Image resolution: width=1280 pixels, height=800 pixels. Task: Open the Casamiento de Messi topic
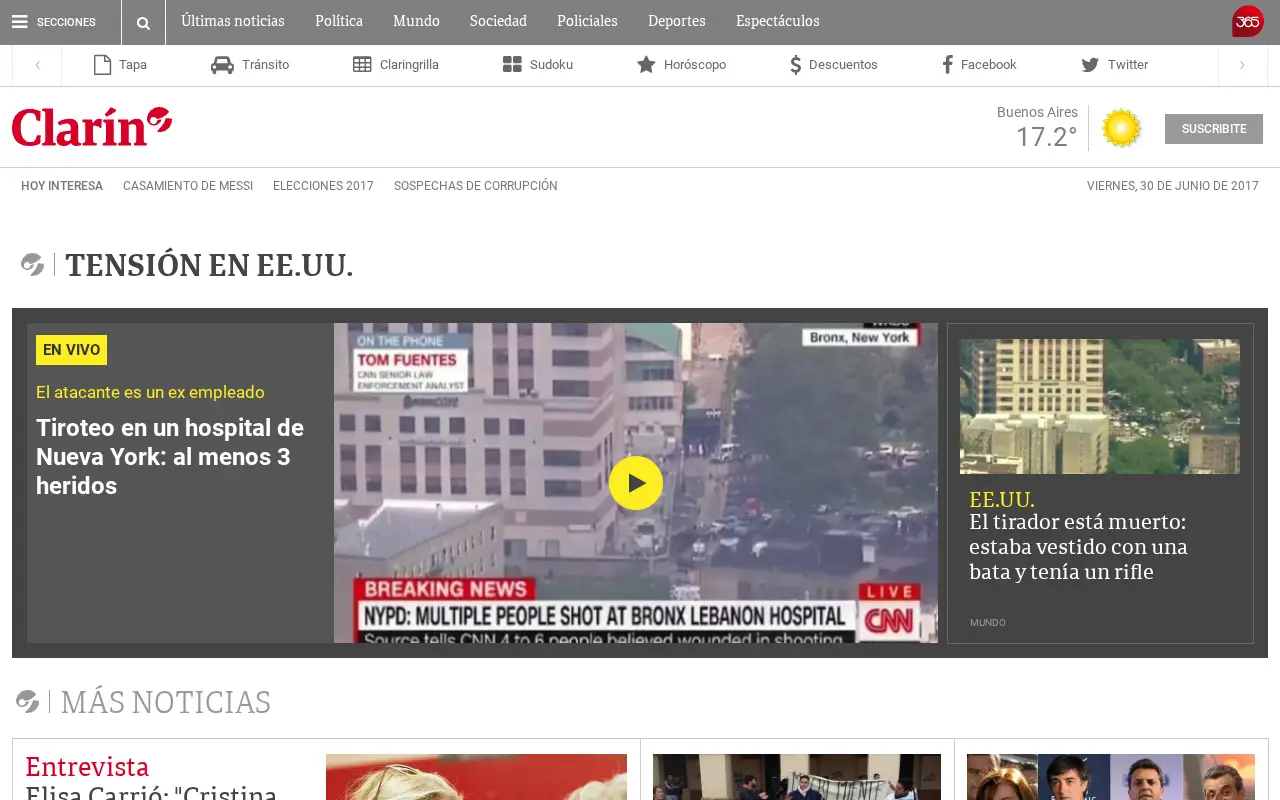(188, 186)
